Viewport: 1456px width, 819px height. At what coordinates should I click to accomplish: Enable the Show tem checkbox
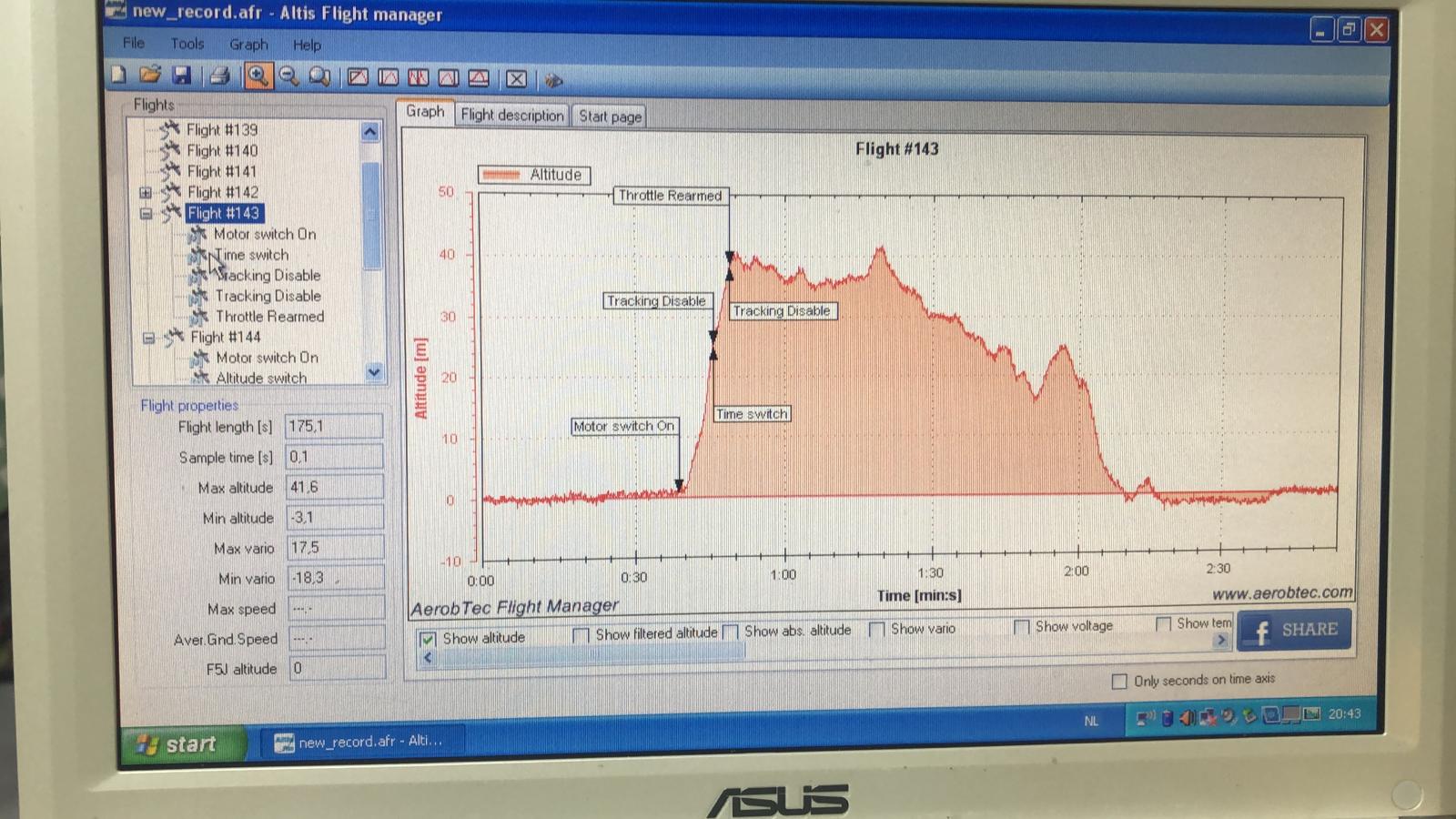coord(1163,624)
